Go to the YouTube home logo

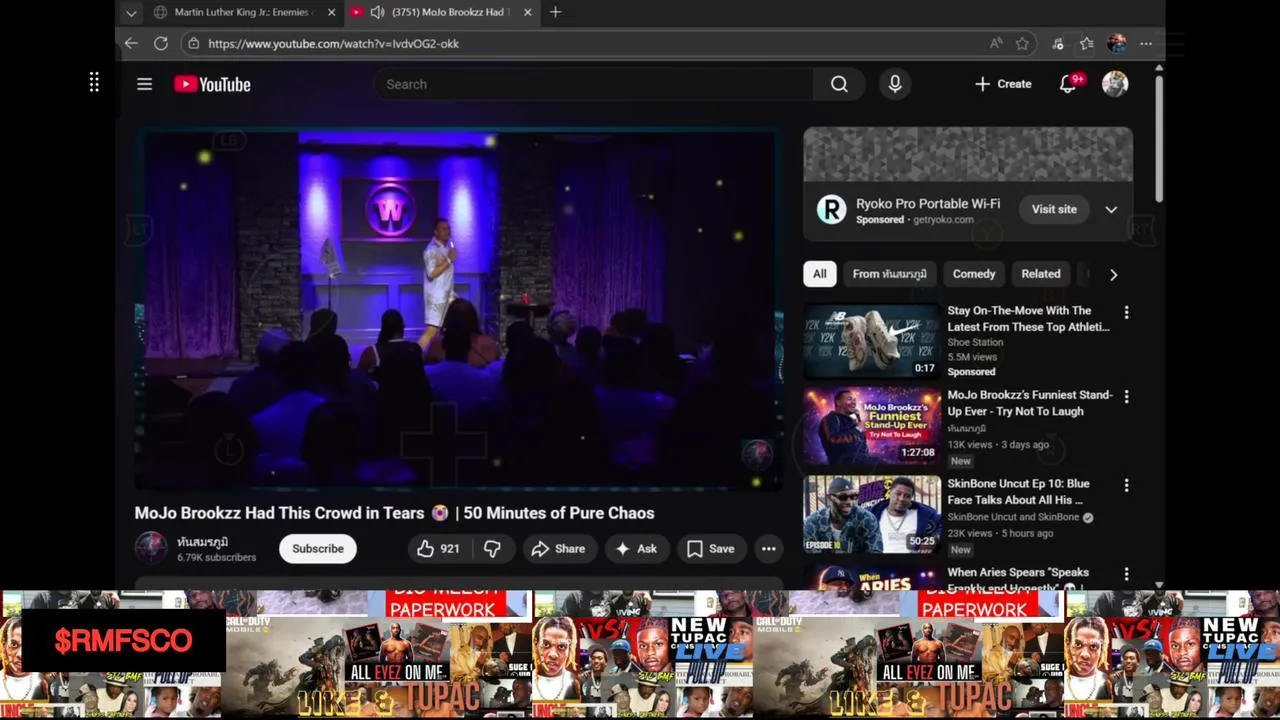tap(212, 85)
